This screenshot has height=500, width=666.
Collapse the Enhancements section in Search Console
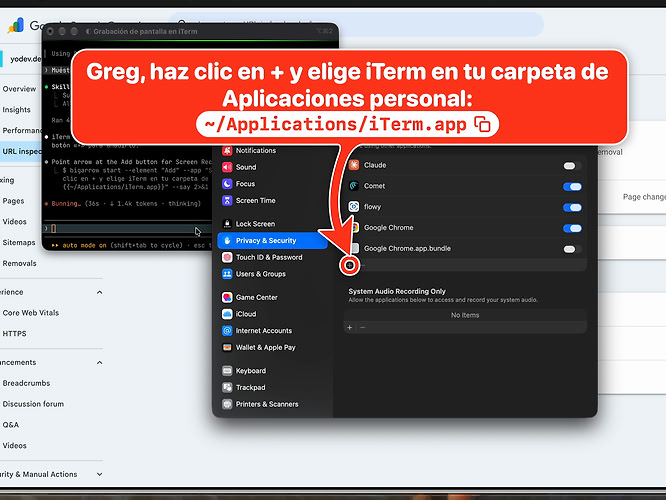click(99, 362)
